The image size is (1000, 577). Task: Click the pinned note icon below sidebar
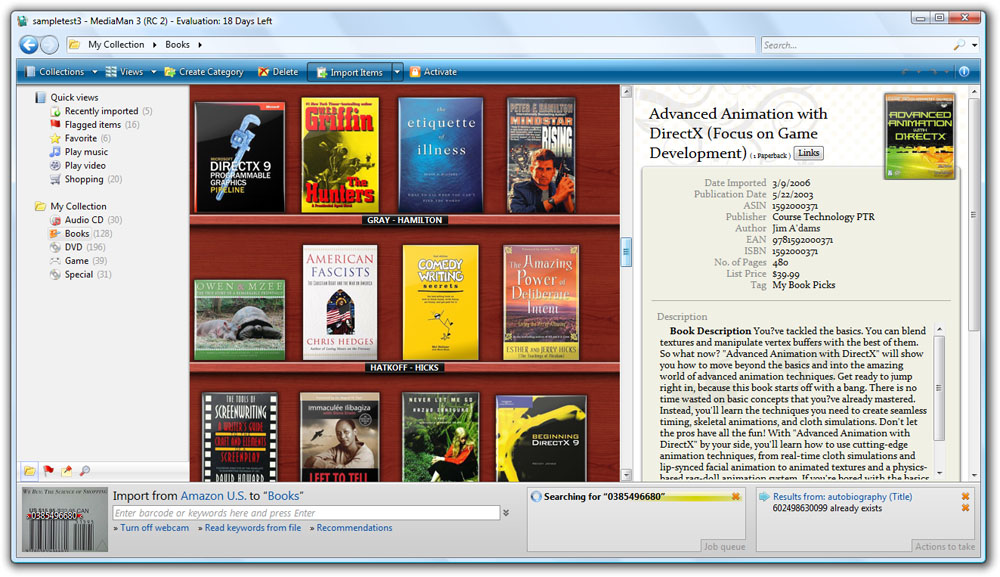(66, 471)
